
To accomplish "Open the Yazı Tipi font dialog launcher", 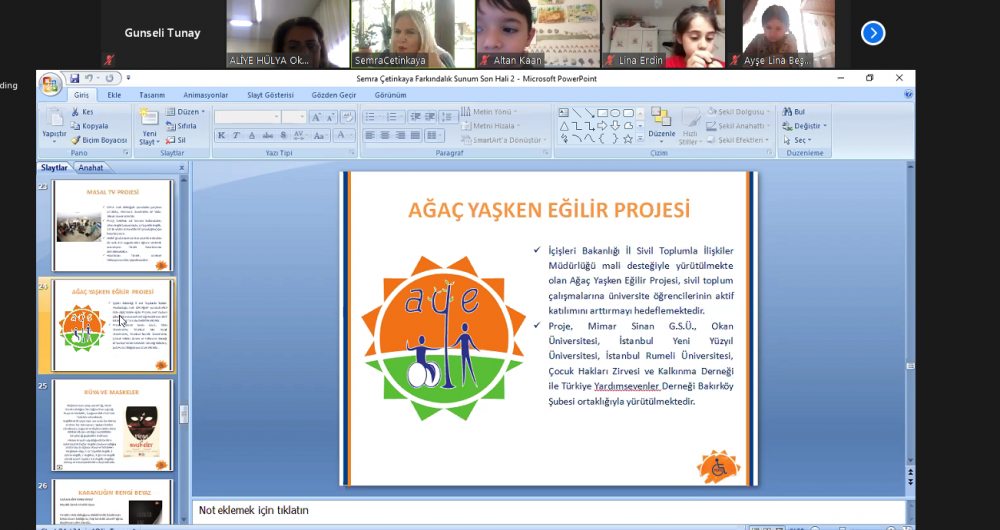I will (351, 153).
